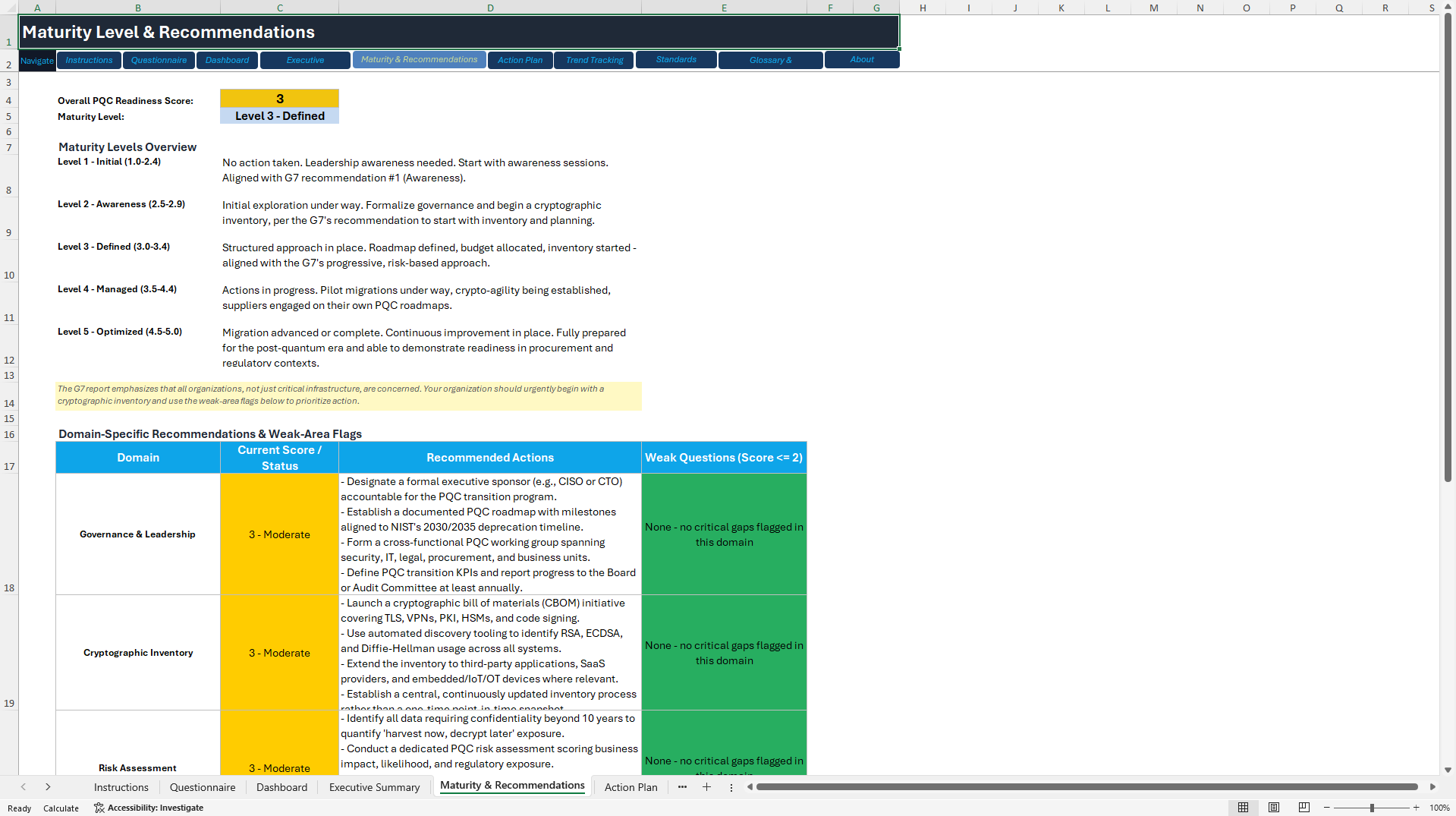Click the vertical scrollbar thumb
This screenshot has width=1456, height=816.
point(1448,247)
